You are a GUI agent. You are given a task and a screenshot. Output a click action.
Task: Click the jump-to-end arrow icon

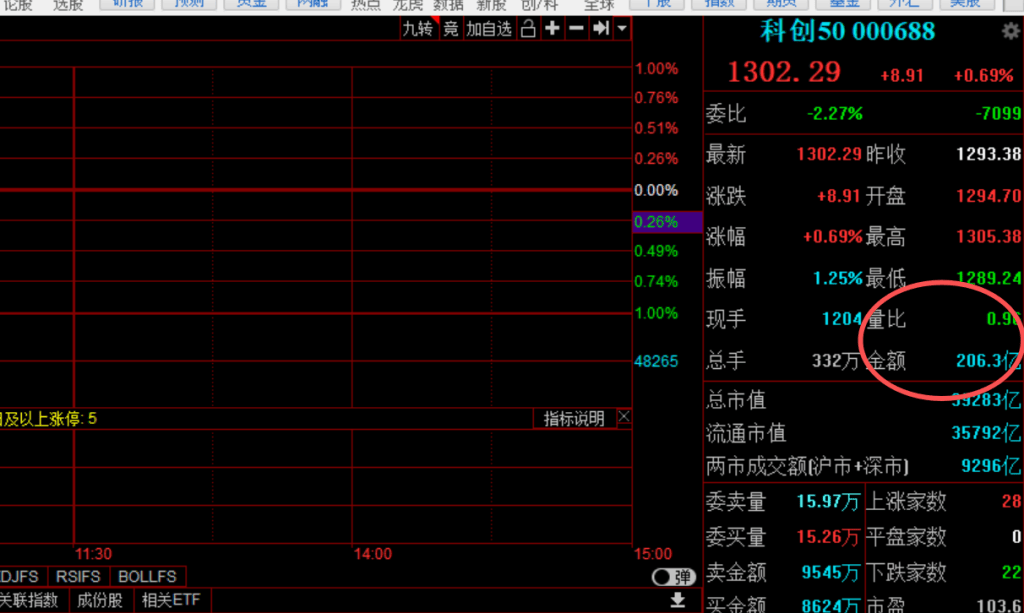click(x=600, y=28)
